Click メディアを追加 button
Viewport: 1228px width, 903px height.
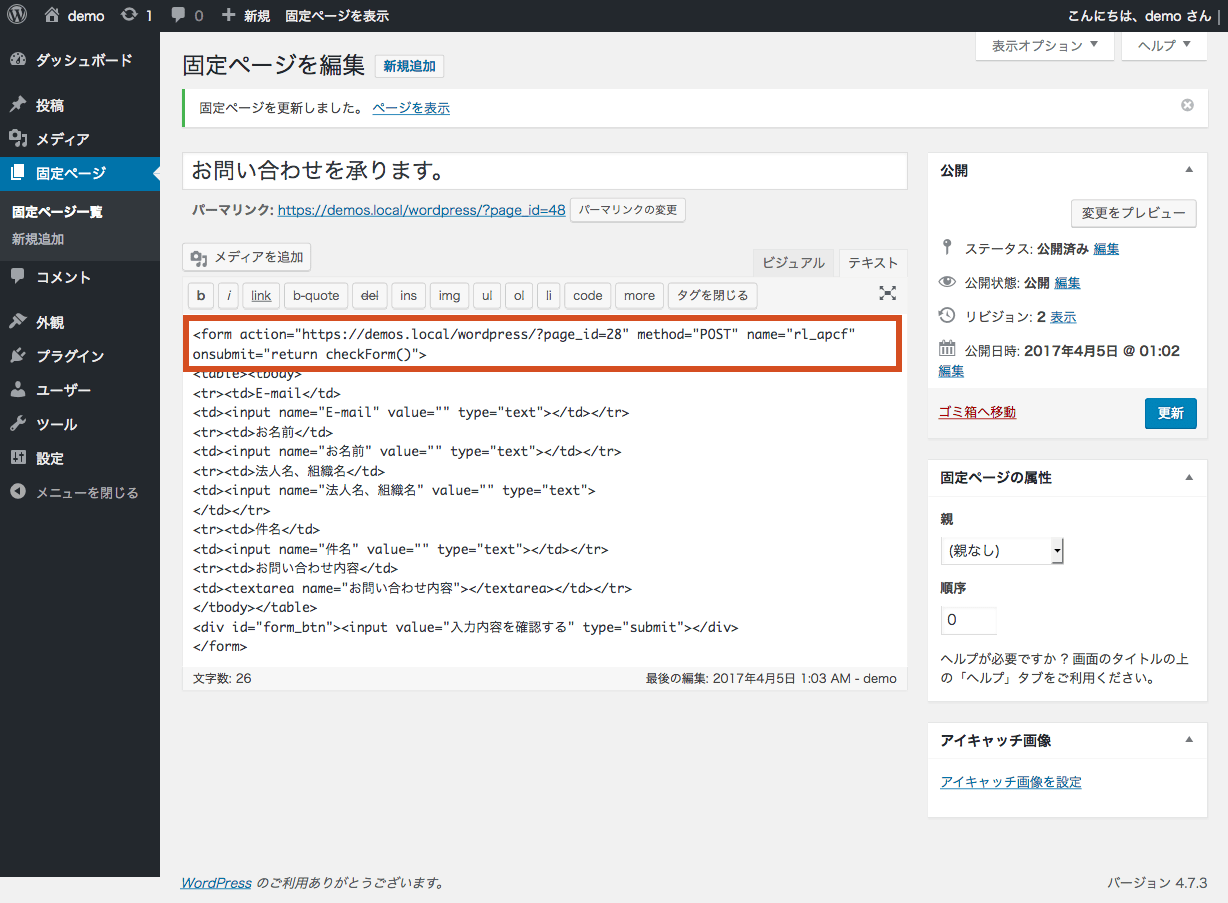[x=247, y=257]
